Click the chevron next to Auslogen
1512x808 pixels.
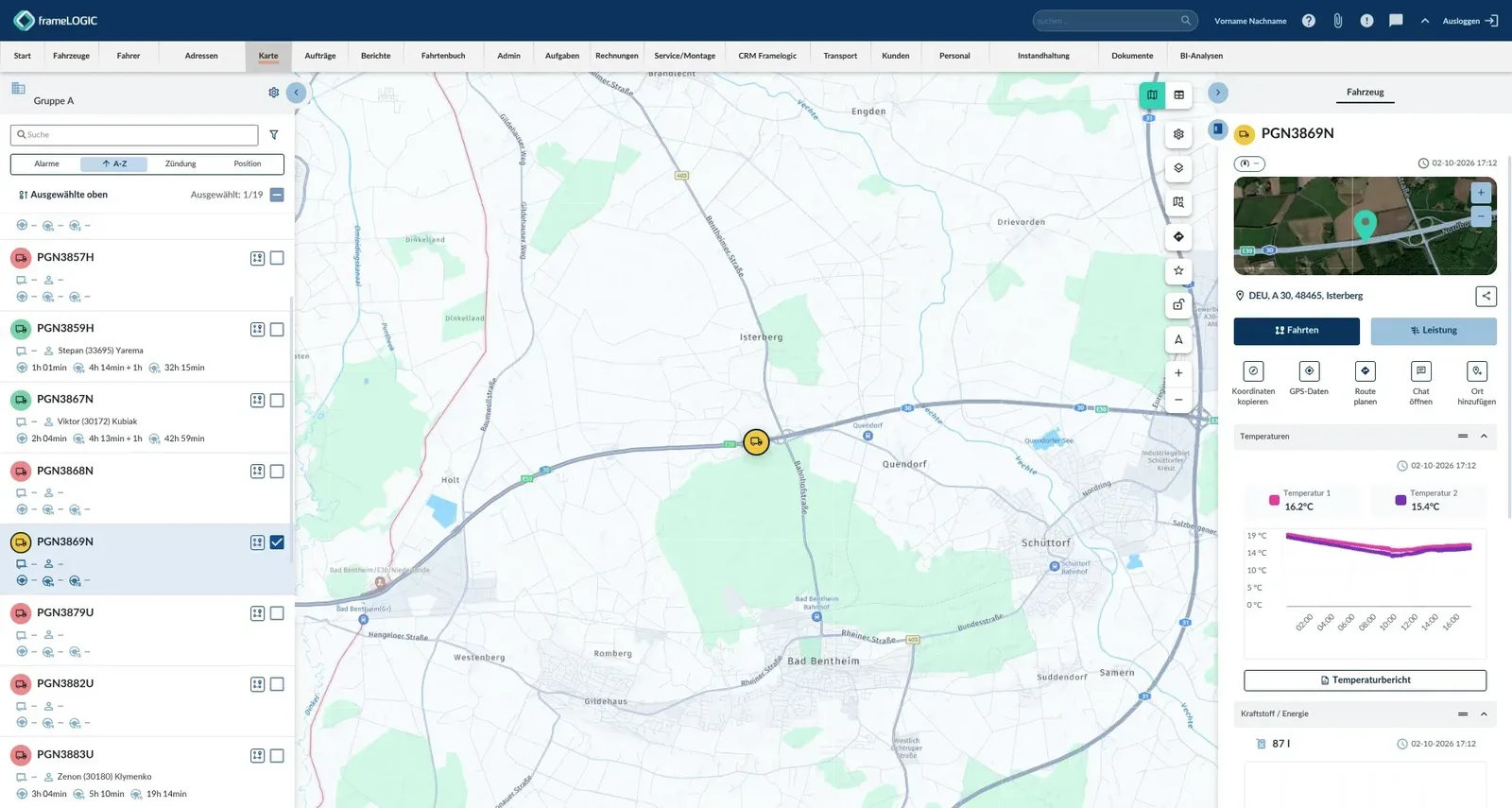point(1425,21)
